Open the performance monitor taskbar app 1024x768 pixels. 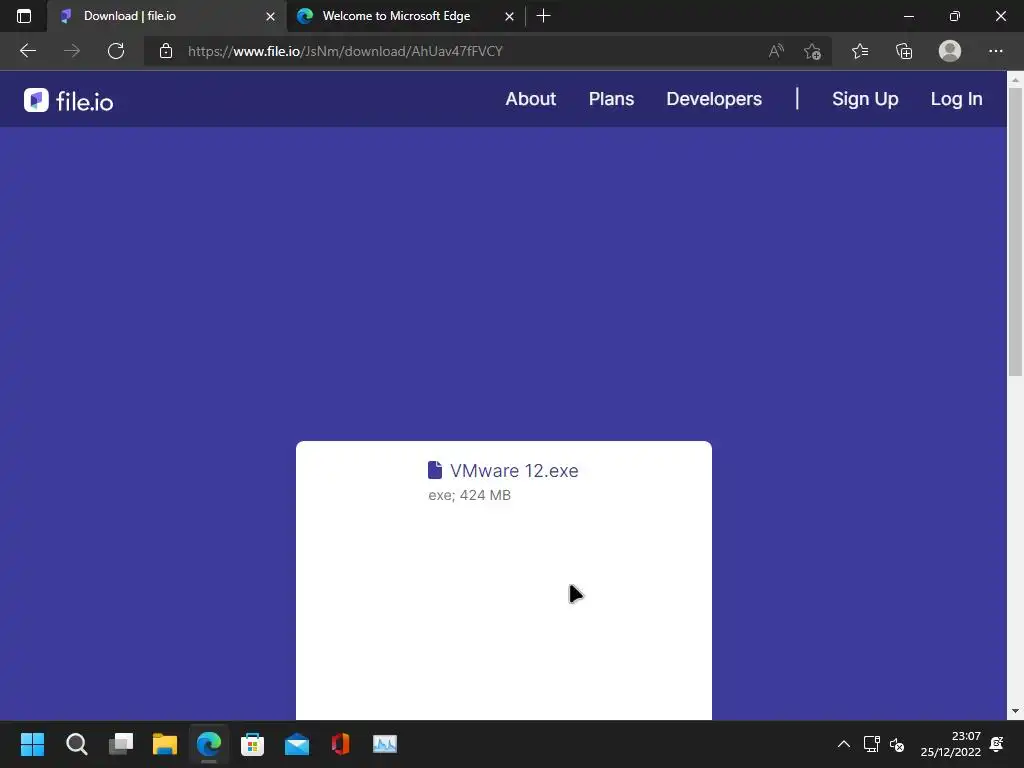tap(385, 744)
